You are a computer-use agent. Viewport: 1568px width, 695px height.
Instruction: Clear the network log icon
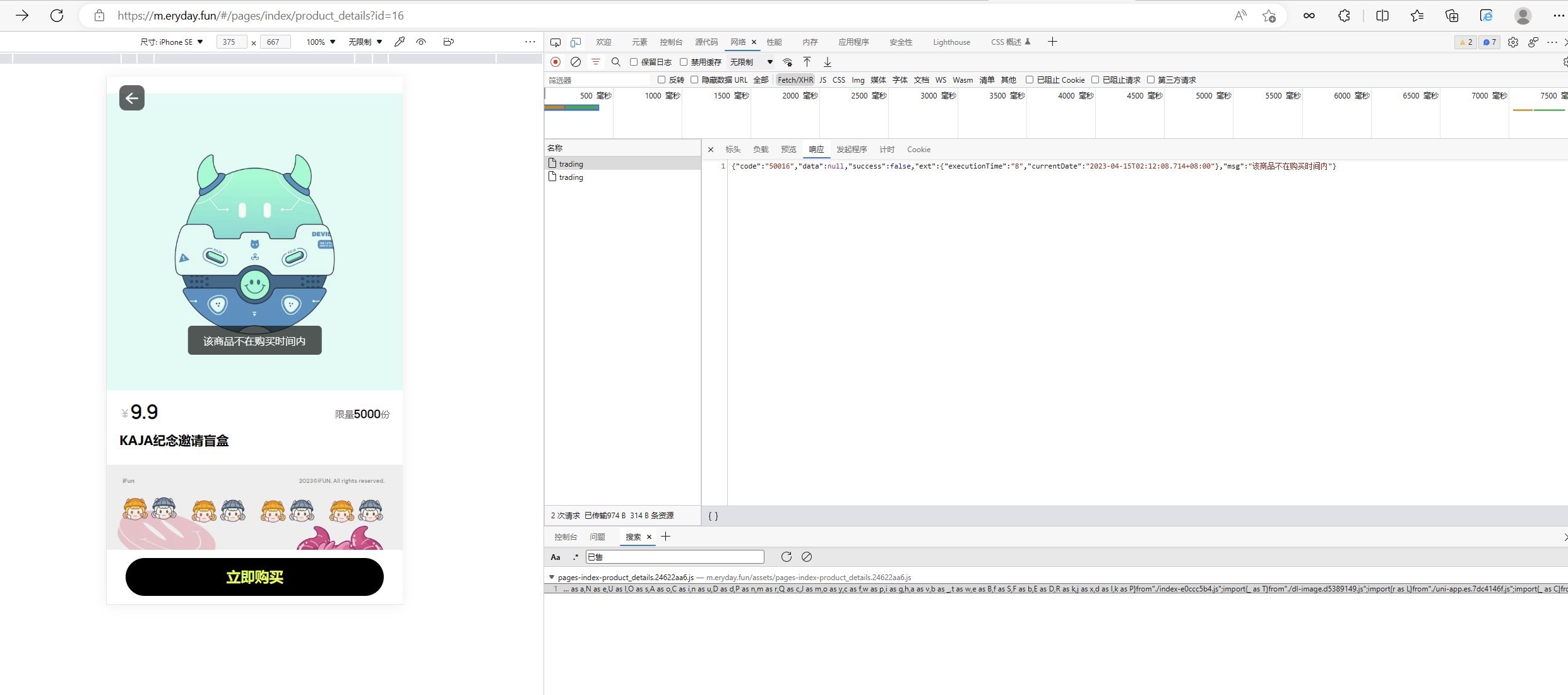(x=576, y=62)
